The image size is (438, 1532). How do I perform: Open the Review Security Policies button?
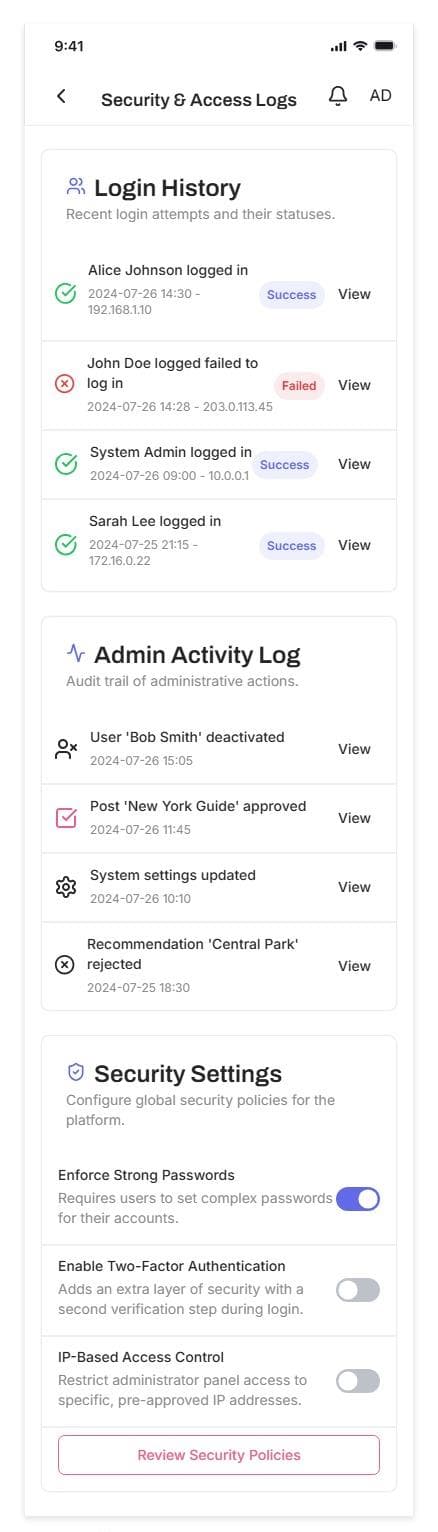point(219,1455)
